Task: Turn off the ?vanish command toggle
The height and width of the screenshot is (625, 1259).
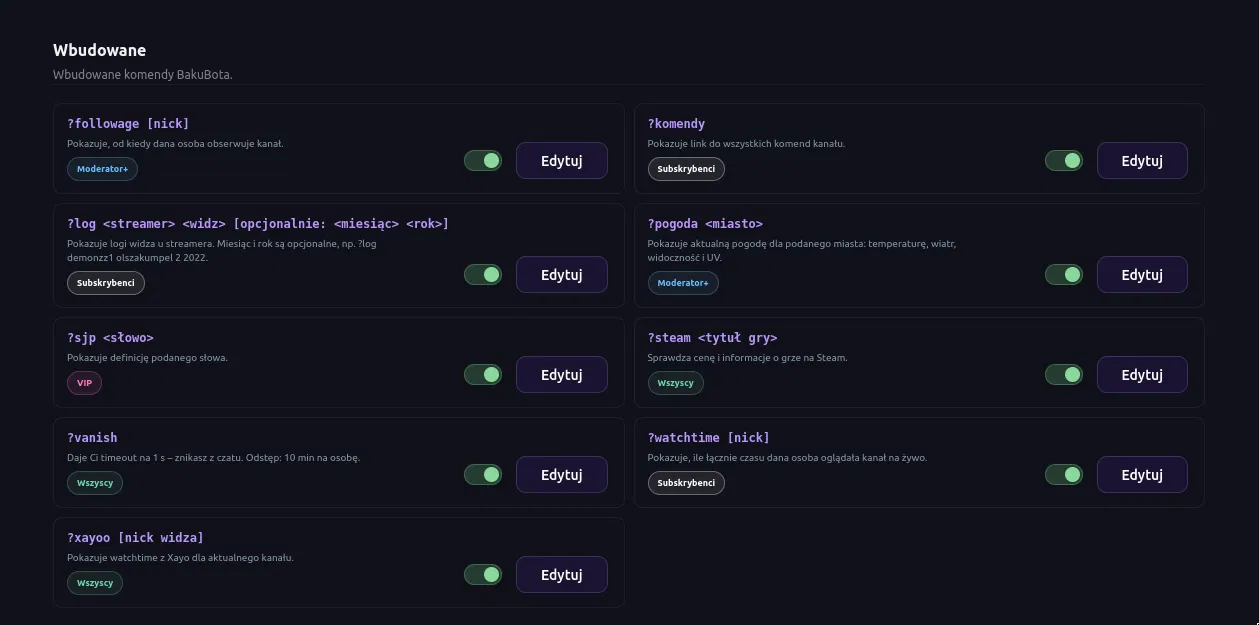Action: 483,474
